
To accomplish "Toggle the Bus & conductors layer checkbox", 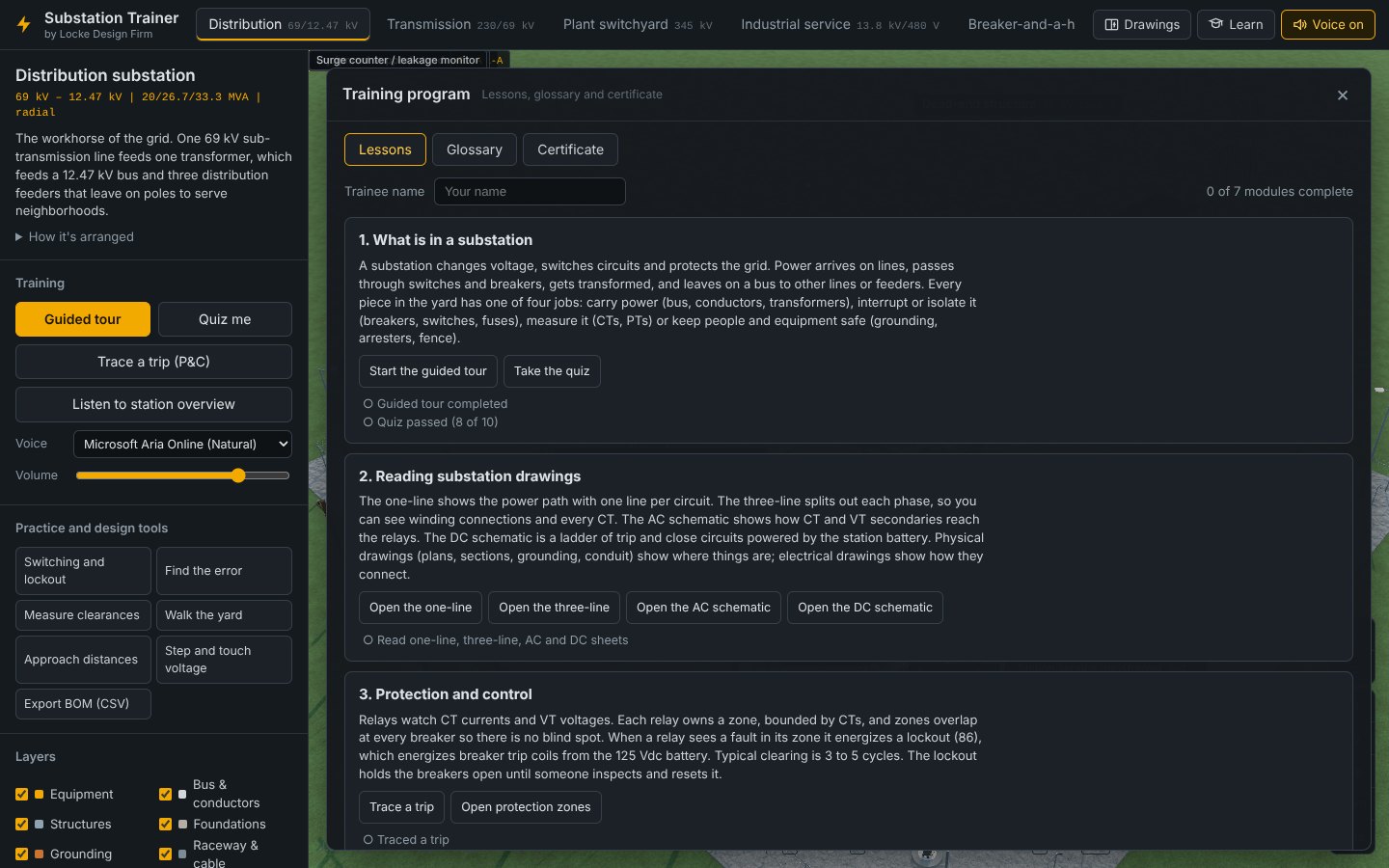I will 165,795.
